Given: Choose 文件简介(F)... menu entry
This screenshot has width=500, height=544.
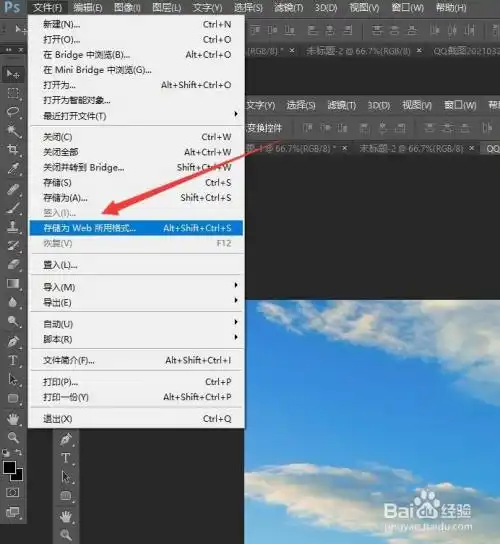Looking at the screenshot, I should point(137,360).
